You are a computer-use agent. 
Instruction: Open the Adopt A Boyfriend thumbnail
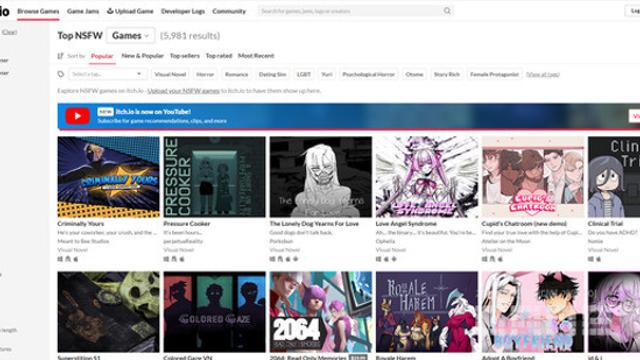(533, 312)
